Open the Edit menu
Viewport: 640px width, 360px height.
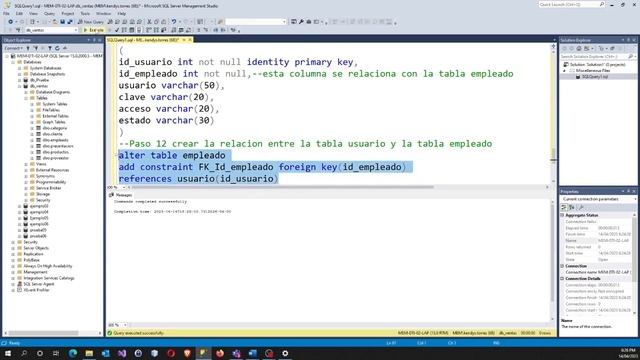(x=19, y=13)
